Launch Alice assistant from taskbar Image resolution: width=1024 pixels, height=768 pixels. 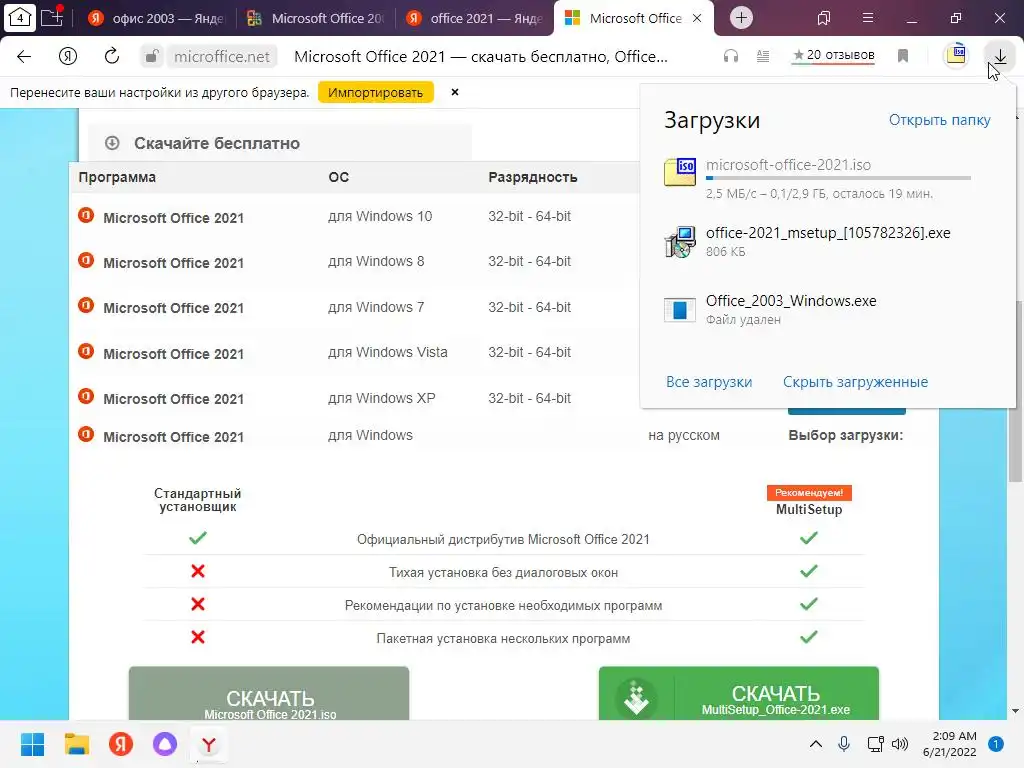click(165, 744)
